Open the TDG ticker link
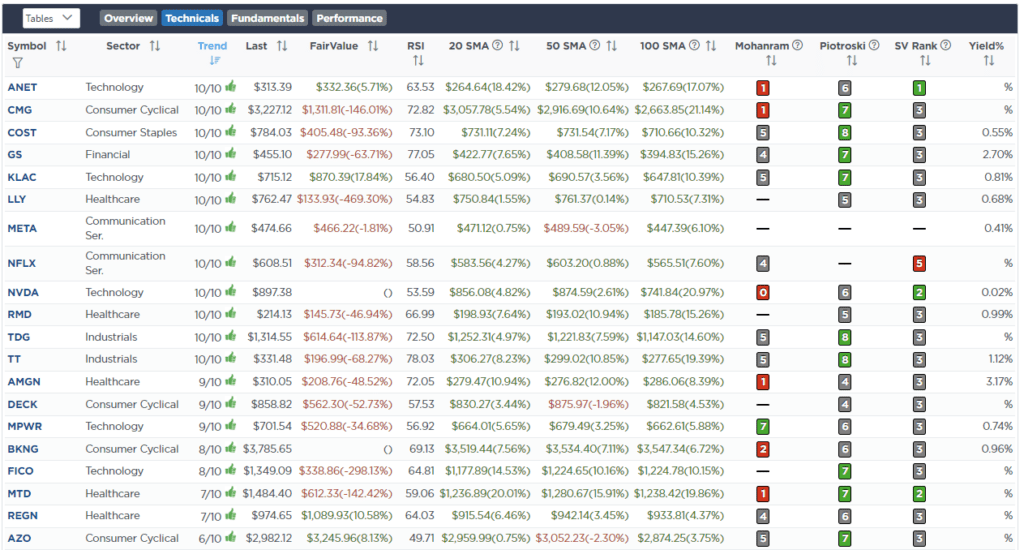Viewport: 1024px width, 550px height. (x=18, y=337)
